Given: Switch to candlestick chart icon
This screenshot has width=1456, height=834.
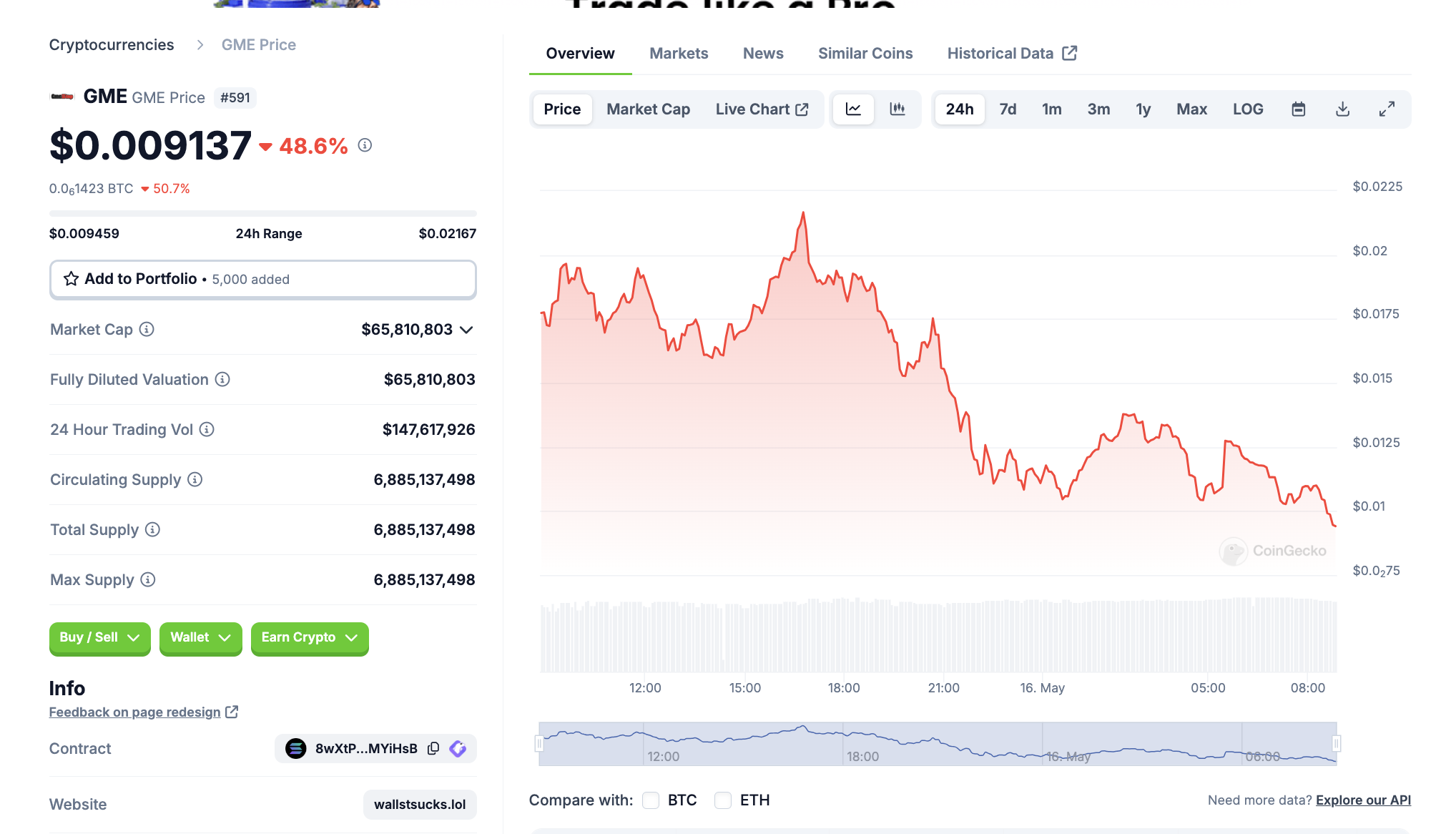Looking at the screenshot, I should [897, 109].
